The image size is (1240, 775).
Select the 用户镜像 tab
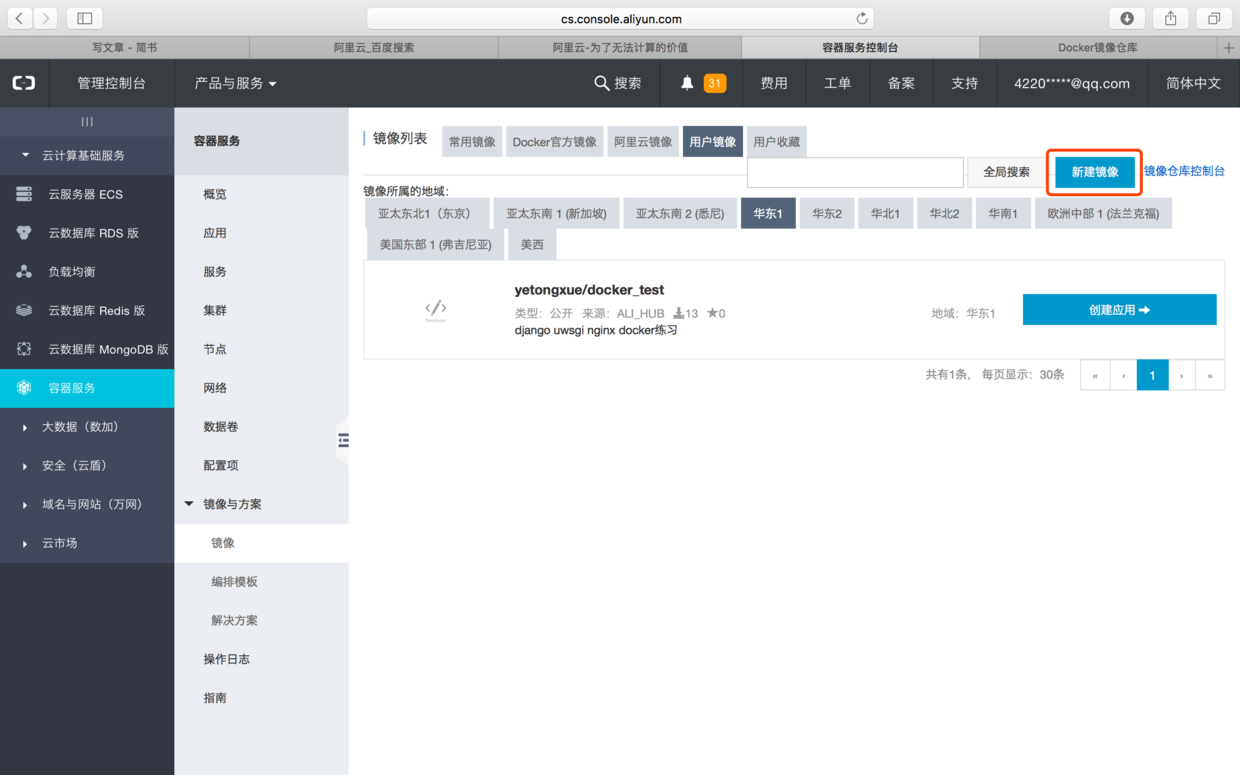coord(713,142)
